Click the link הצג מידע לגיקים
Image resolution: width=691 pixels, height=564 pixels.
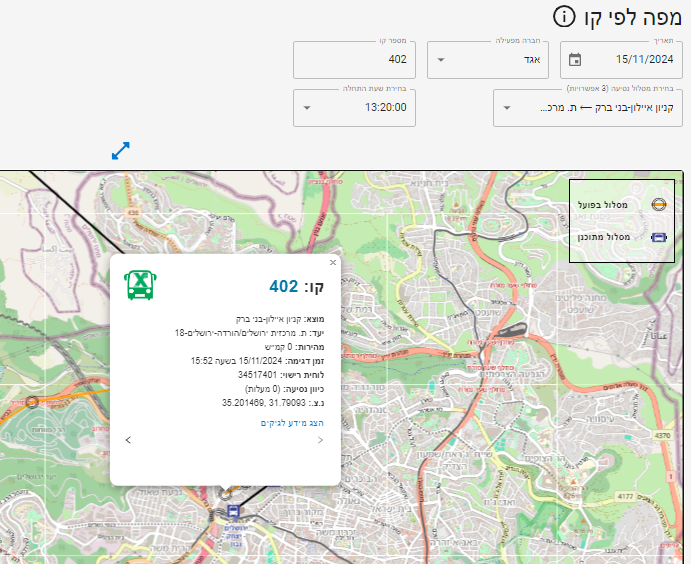(292, 423)
